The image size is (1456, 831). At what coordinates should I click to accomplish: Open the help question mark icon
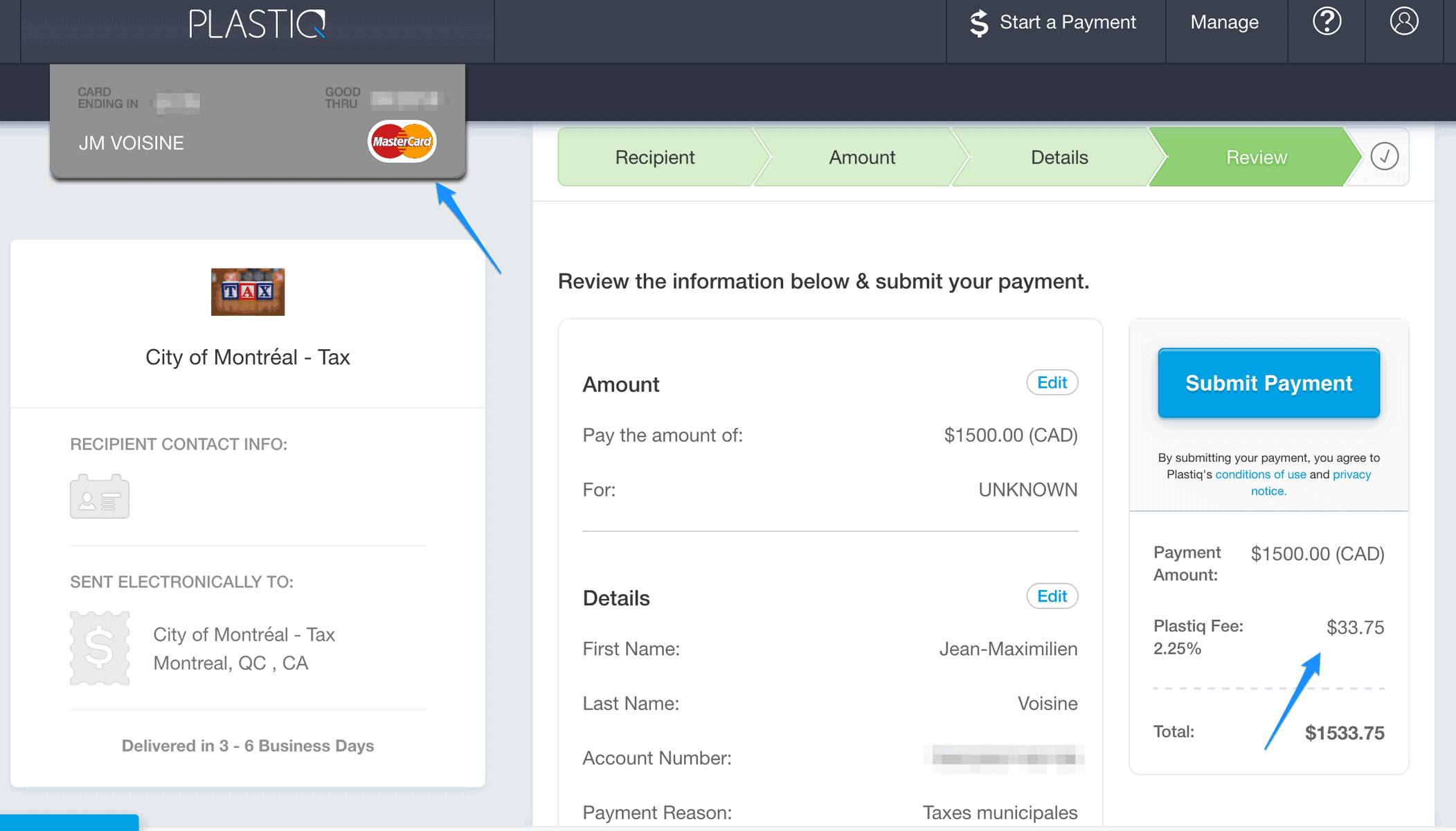[1327, 22]
